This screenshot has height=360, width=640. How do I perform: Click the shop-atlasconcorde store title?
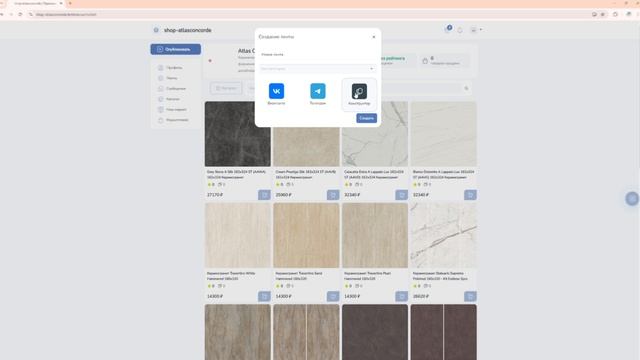tap(188, 30)
